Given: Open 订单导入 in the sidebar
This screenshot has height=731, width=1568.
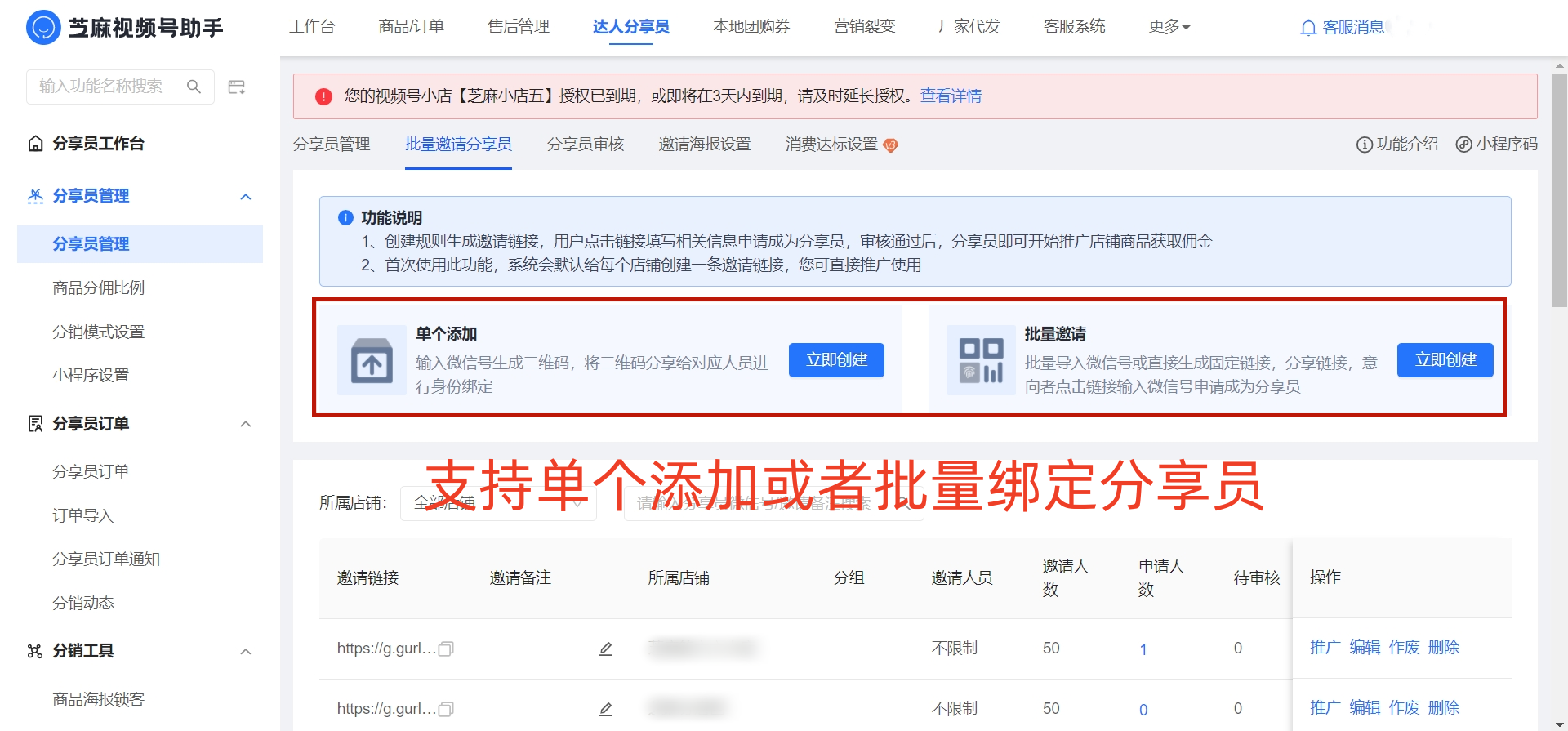Looking at the screenshot, I should (x=83, y=516).
